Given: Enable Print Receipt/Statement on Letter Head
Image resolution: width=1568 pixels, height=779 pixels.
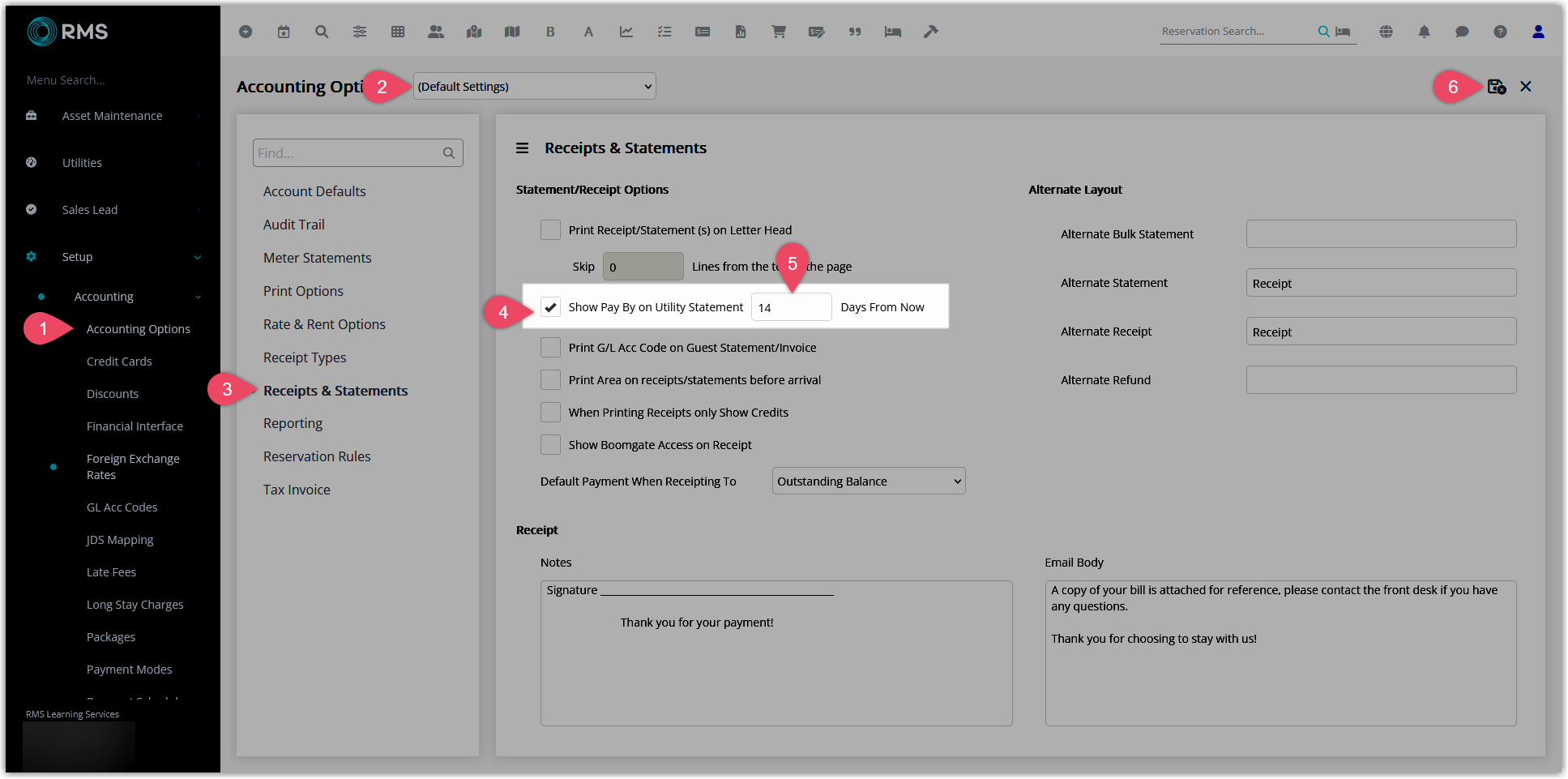Looking at the screenshot, I should [x=550, y=229].
